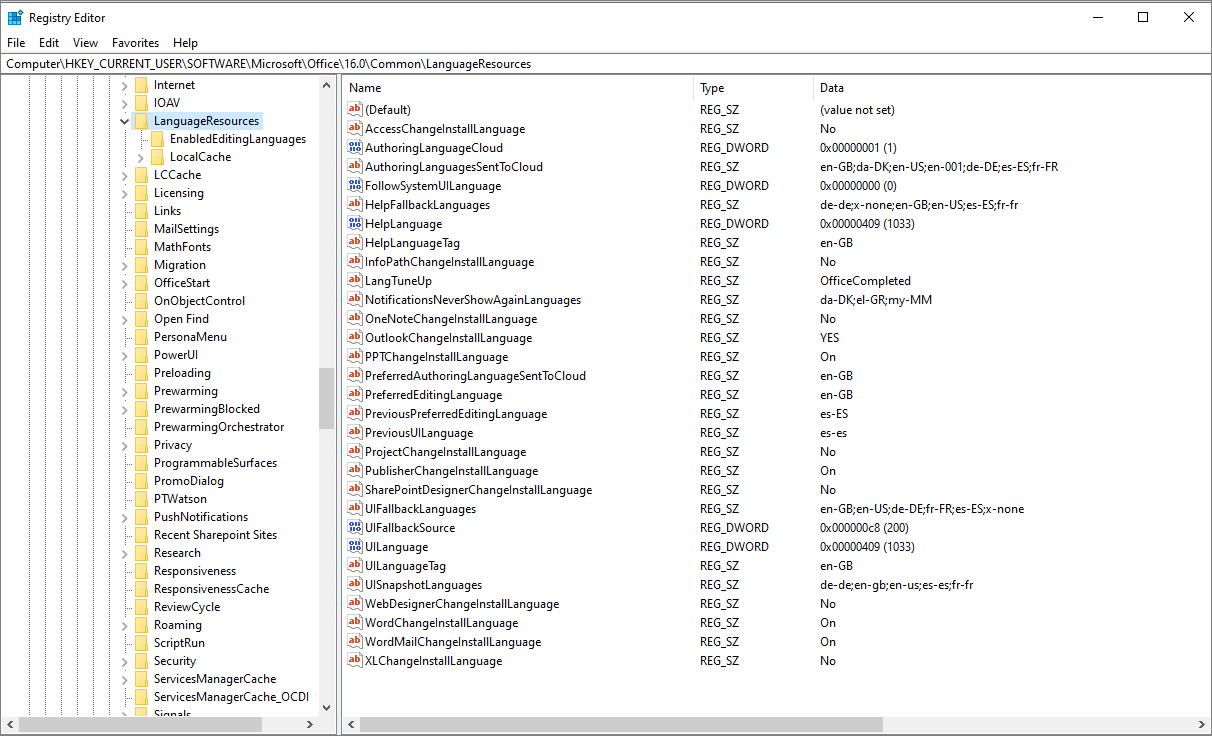Click the string icon beside UISnapshotLanguages
The image size is (1212, 736).
coord(354,584)
